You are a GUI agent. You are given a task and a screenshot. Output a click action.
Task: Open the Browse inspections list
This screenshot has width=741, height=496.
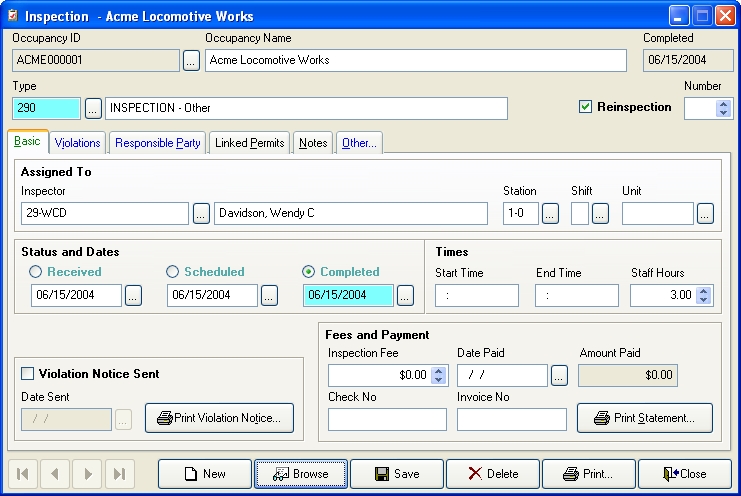(x=301, y=474)
